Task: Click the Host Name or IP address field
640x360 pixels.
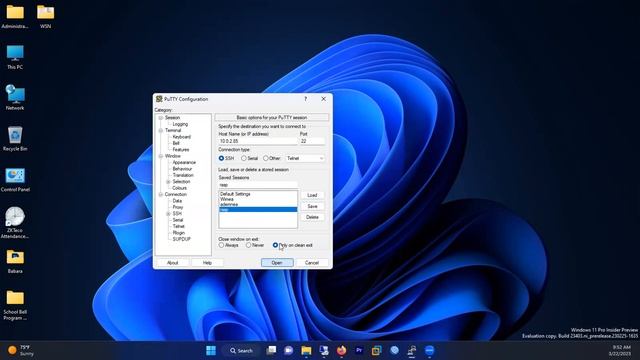Action: tap(258, 141)
